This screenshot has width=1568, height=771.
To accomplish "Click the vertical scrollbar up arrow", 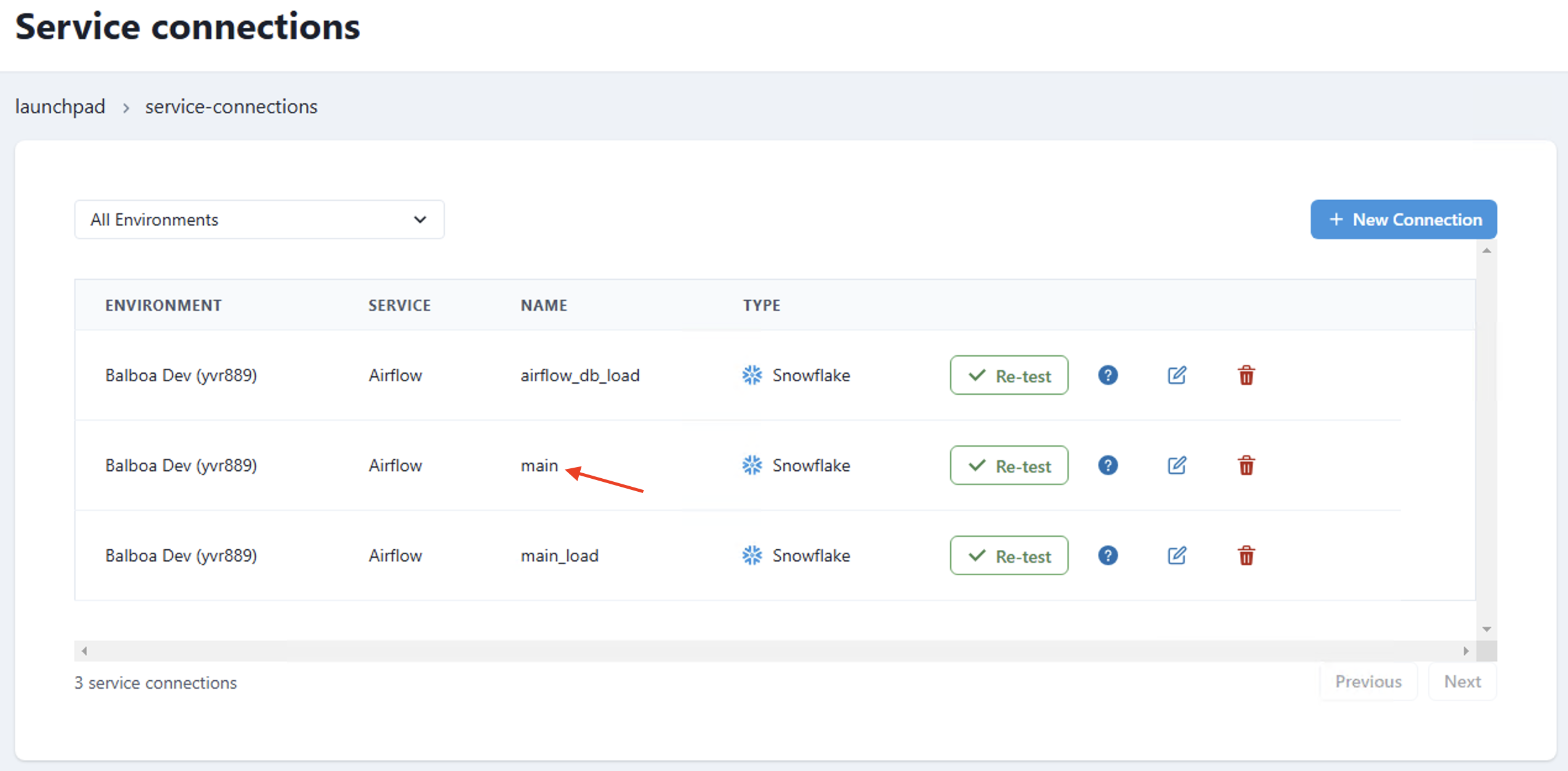I will pyautogui.click(x=1487, y=250).
